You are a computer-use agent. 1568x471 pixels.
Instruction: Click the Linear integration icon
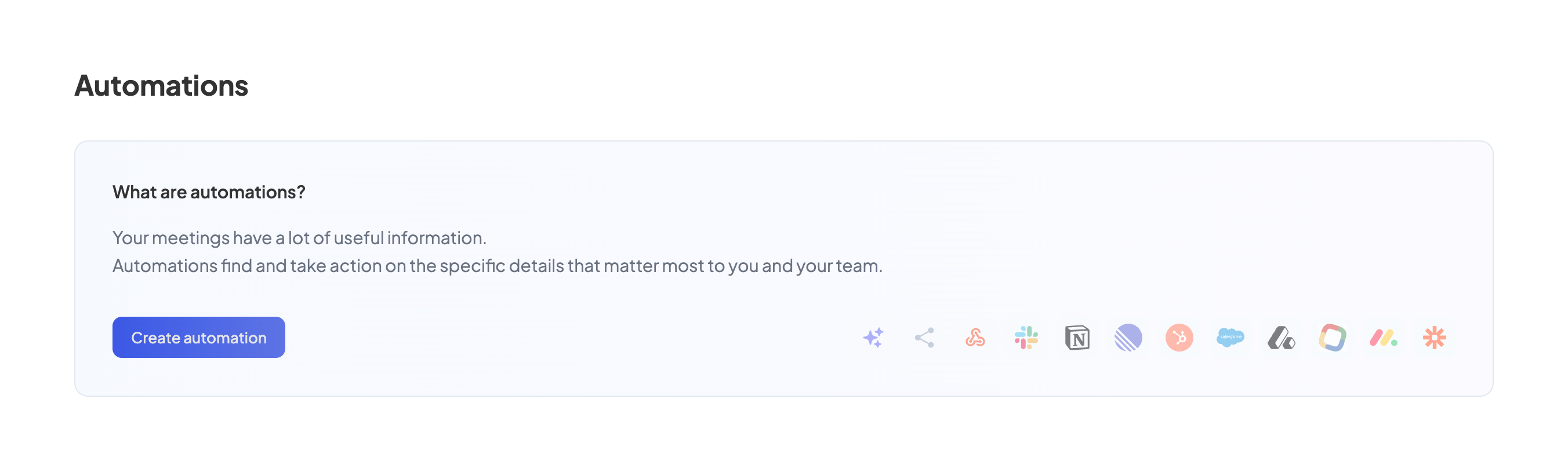click(1128, 338)
